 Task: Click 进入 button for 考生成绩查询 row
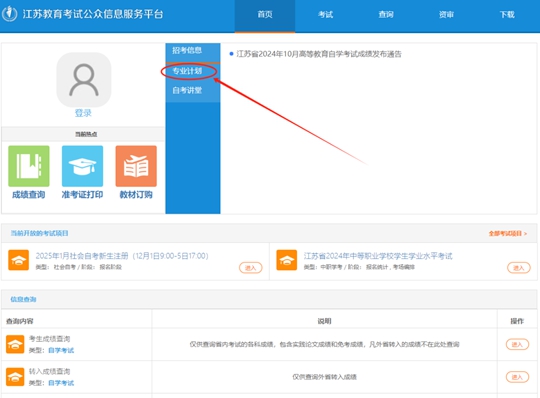point(517,344)
